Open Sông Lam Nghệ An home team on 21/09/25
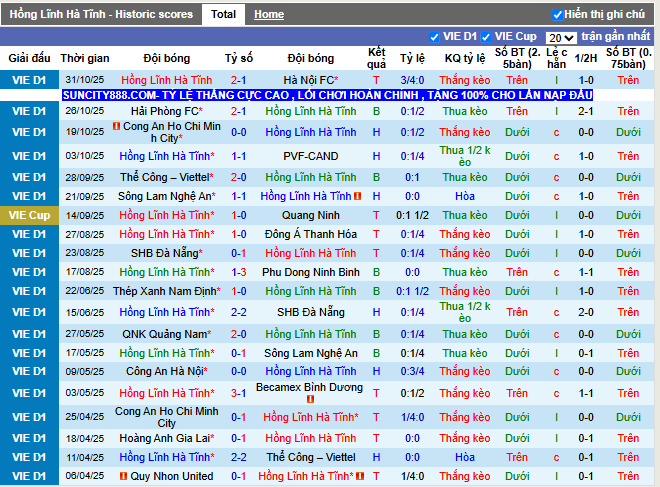 167,196
